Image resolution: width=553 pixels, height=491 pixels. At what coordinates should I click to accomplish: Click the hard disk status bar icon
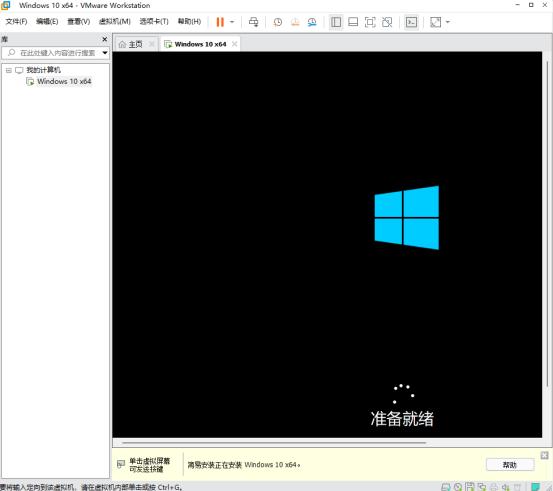click(x=446, y=487)
